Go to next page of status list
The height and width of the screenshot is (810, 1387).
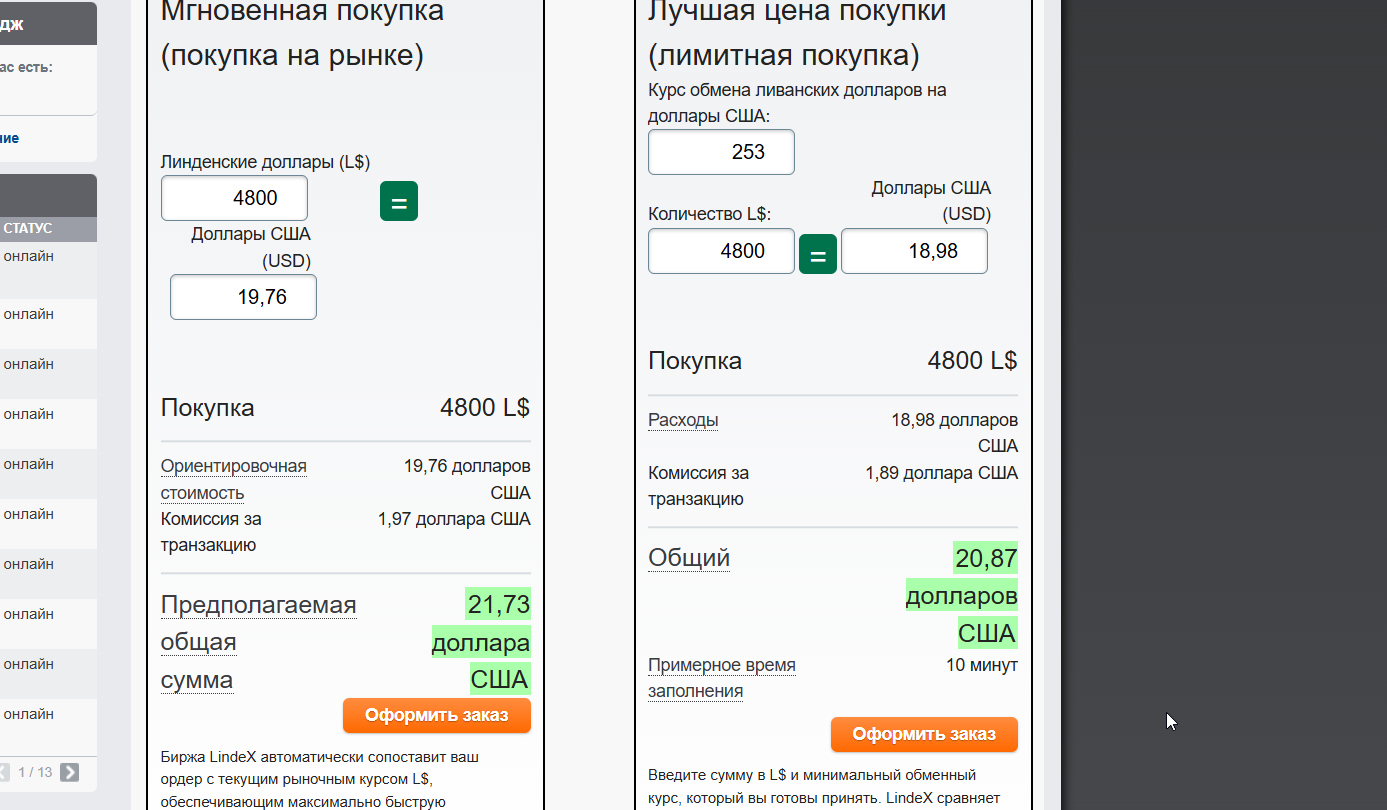pos(69,772)
